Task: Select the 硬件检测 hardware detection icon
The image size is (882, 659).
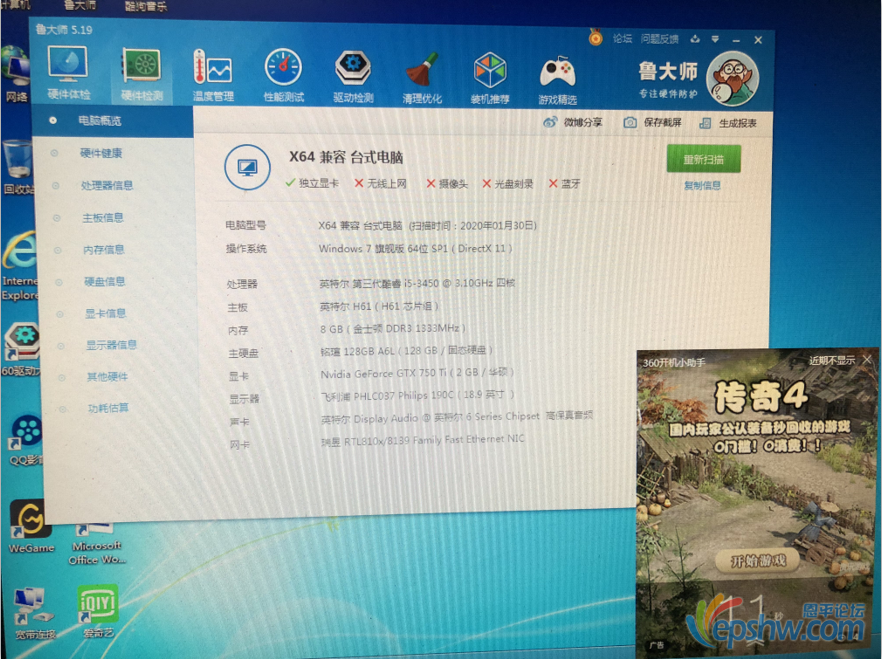Action: pyautogui.click(x=142, y=75)
